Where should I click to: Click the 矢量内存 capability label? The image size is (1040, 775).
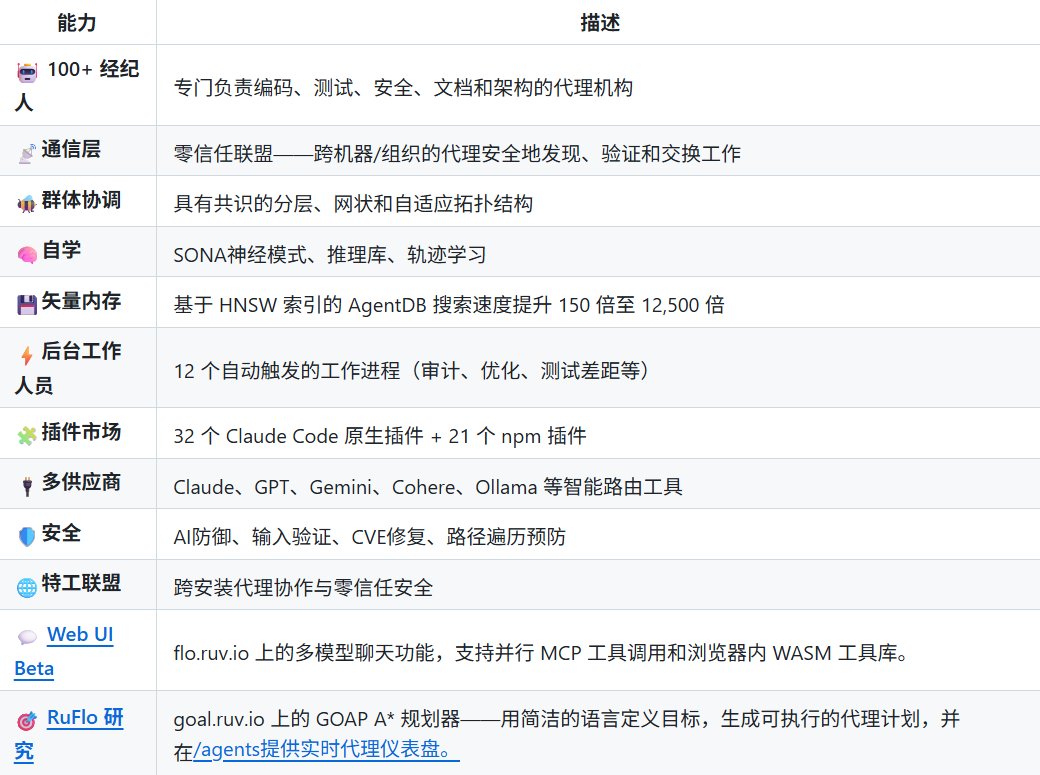81,301
